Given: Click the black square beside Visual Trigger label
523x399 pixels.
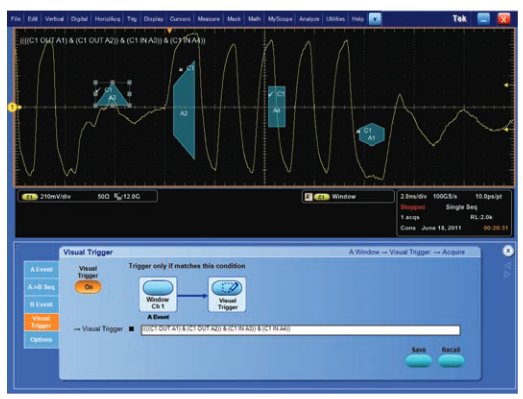Looking at the screenshot, I should (x=131, y=329).
